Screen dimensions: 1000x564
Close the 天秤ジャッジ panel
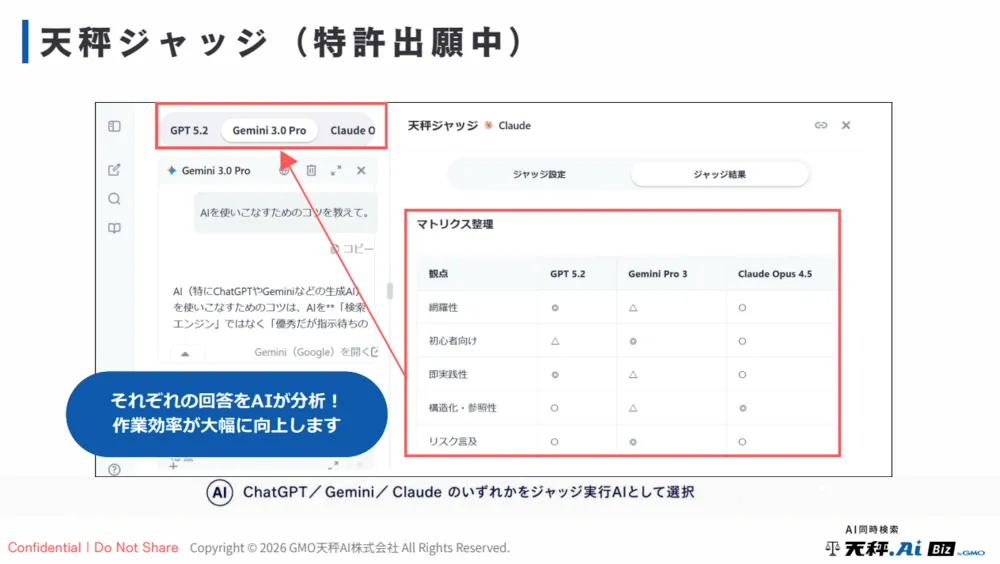click(x=846, y=125)
